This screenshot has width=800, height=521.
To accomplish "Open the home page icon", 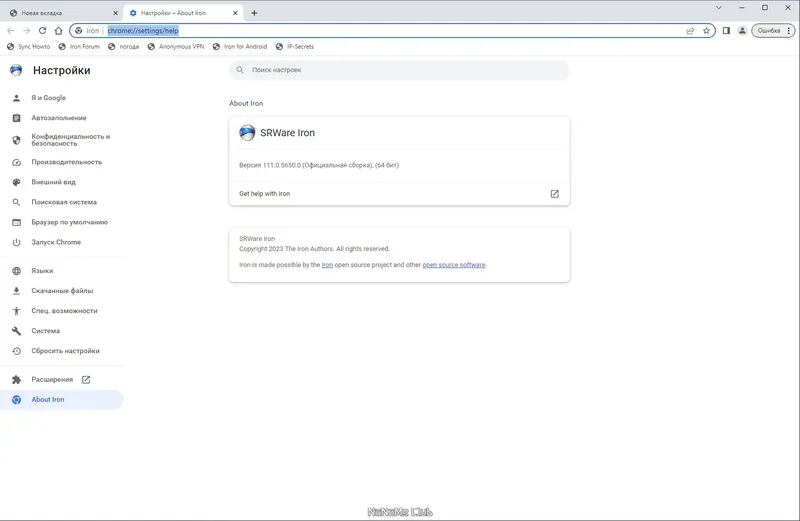I will click(59, 31).
